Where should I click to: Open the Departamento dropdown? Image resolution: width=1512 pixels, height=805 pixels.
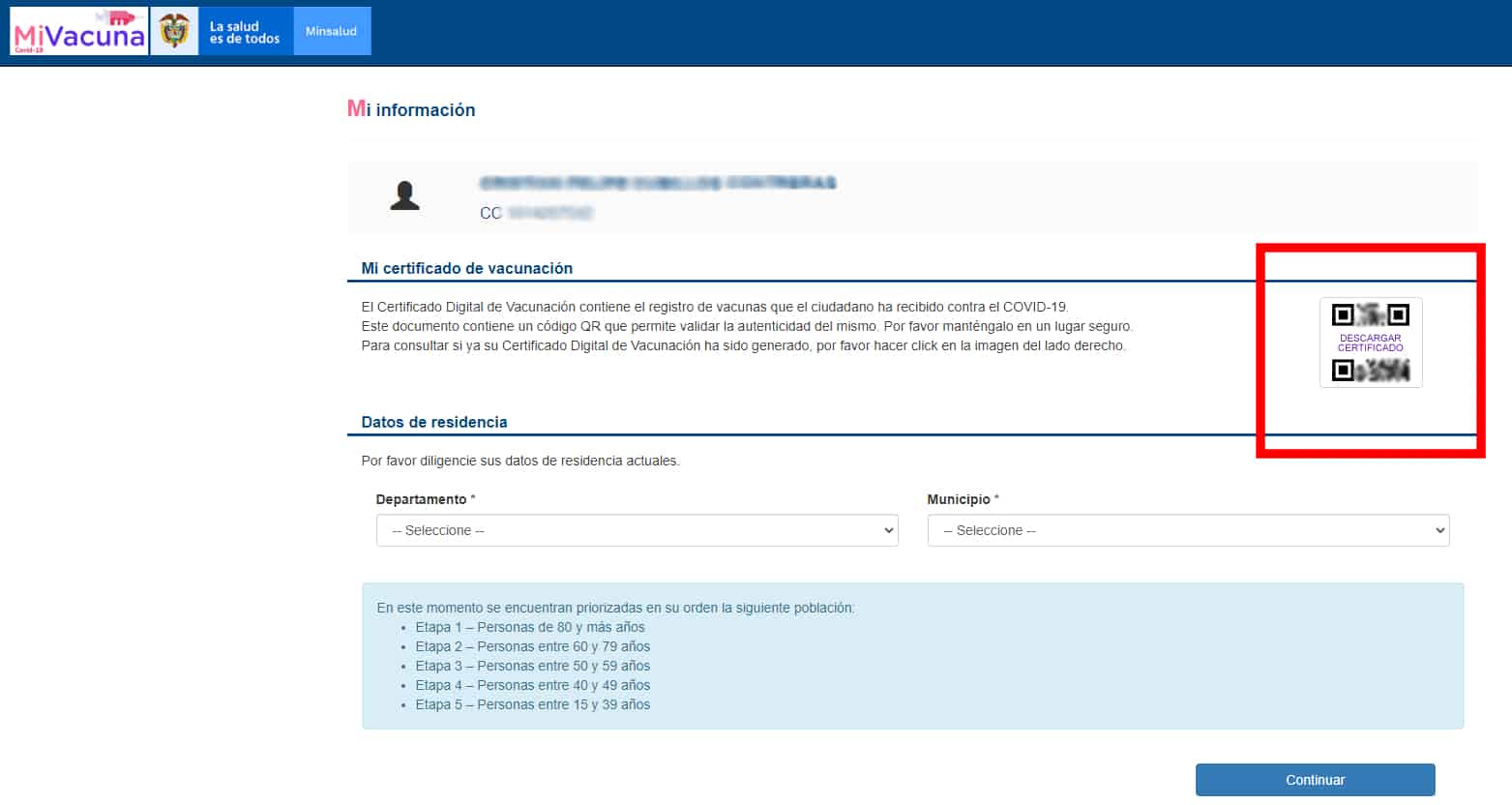point(637,530)
